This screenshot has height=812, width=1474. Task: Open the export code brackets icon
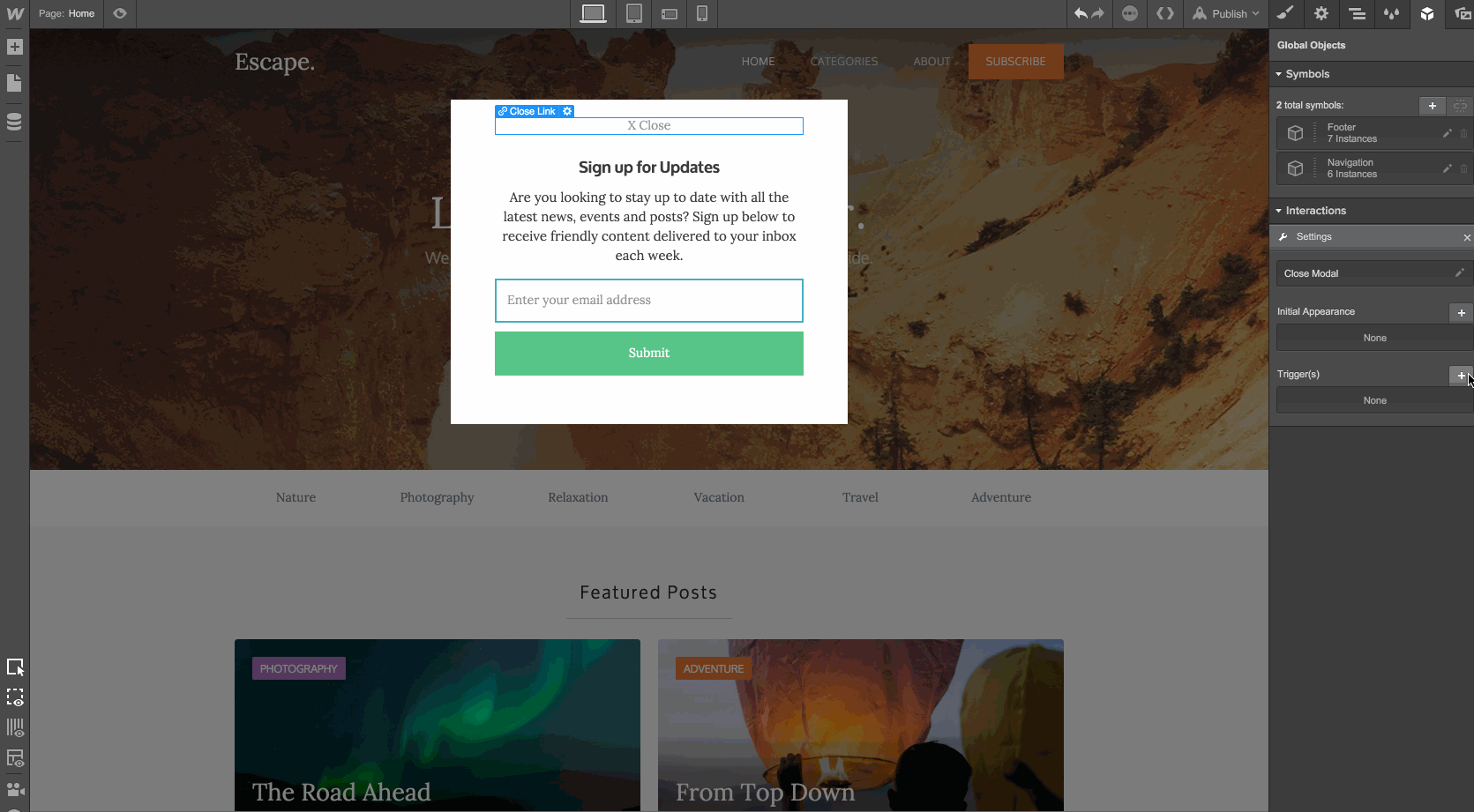point(1165,13)
